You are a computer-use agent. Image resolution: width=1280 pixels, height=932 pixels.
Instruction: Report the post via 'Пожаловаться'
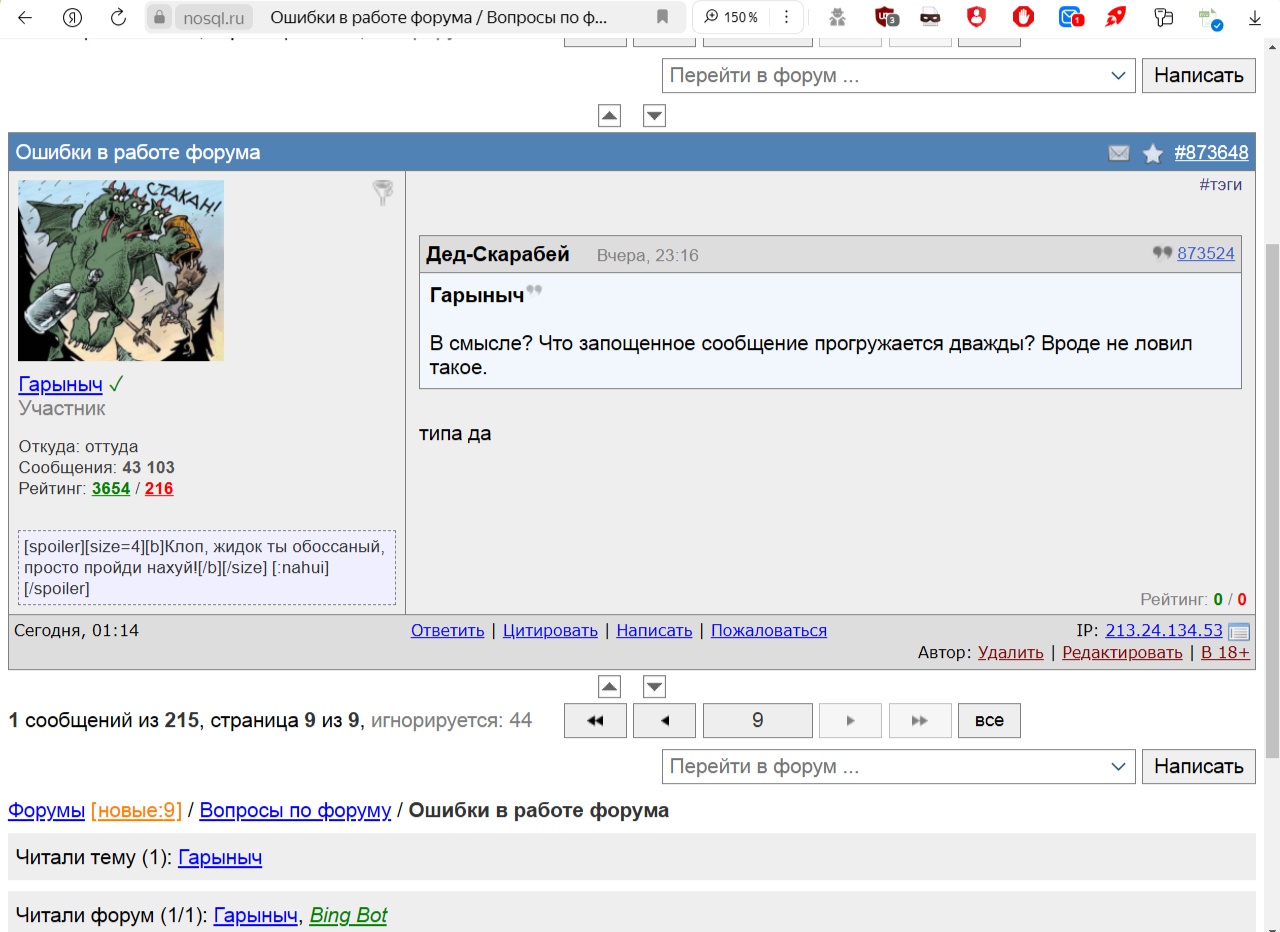click(x=769, y=630)
